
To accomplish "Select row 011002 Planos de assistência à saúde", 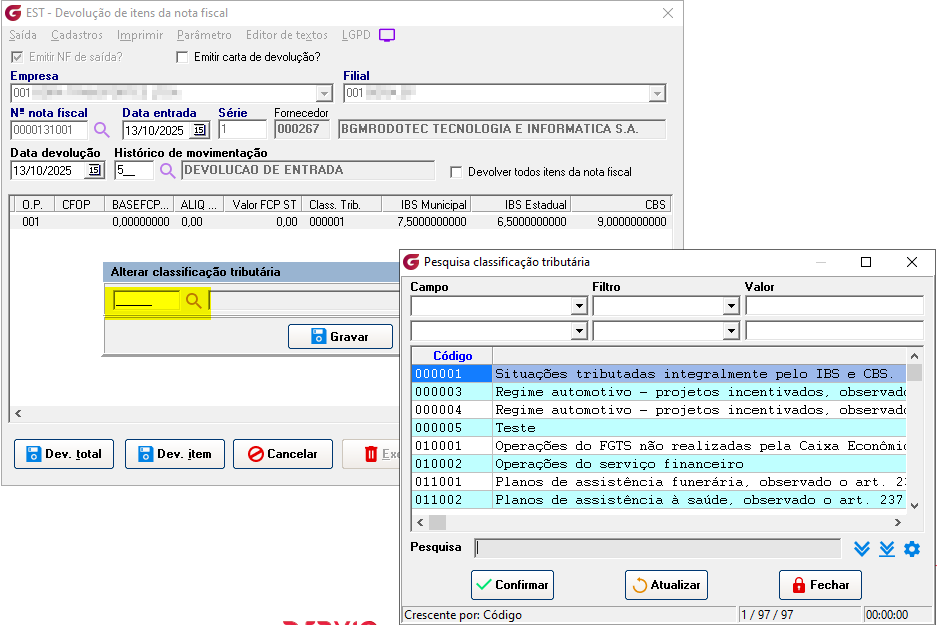I will pyautogui.click(x=659, y=500).
